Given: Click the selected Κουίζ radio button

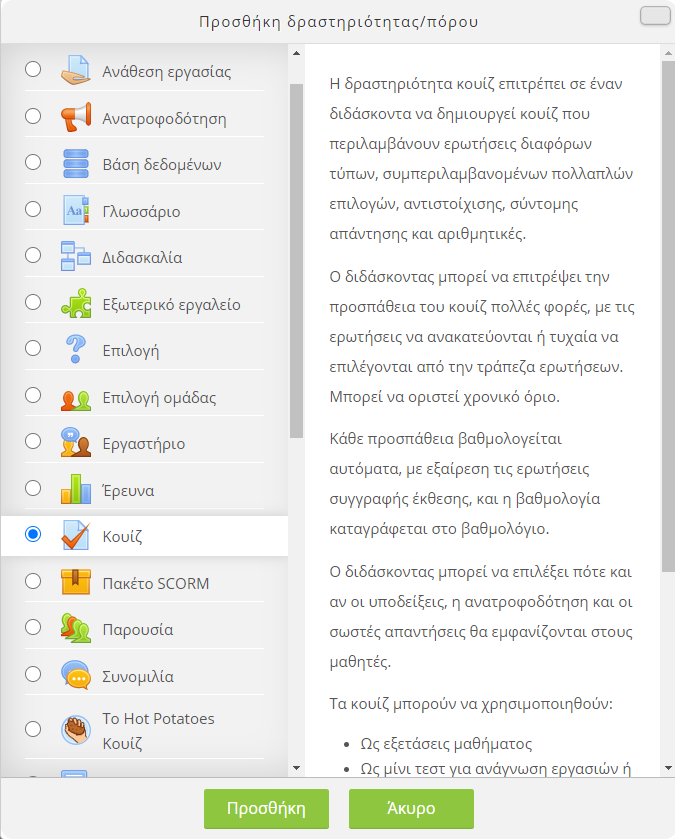Looking at the screenshot, I should 33,534.
